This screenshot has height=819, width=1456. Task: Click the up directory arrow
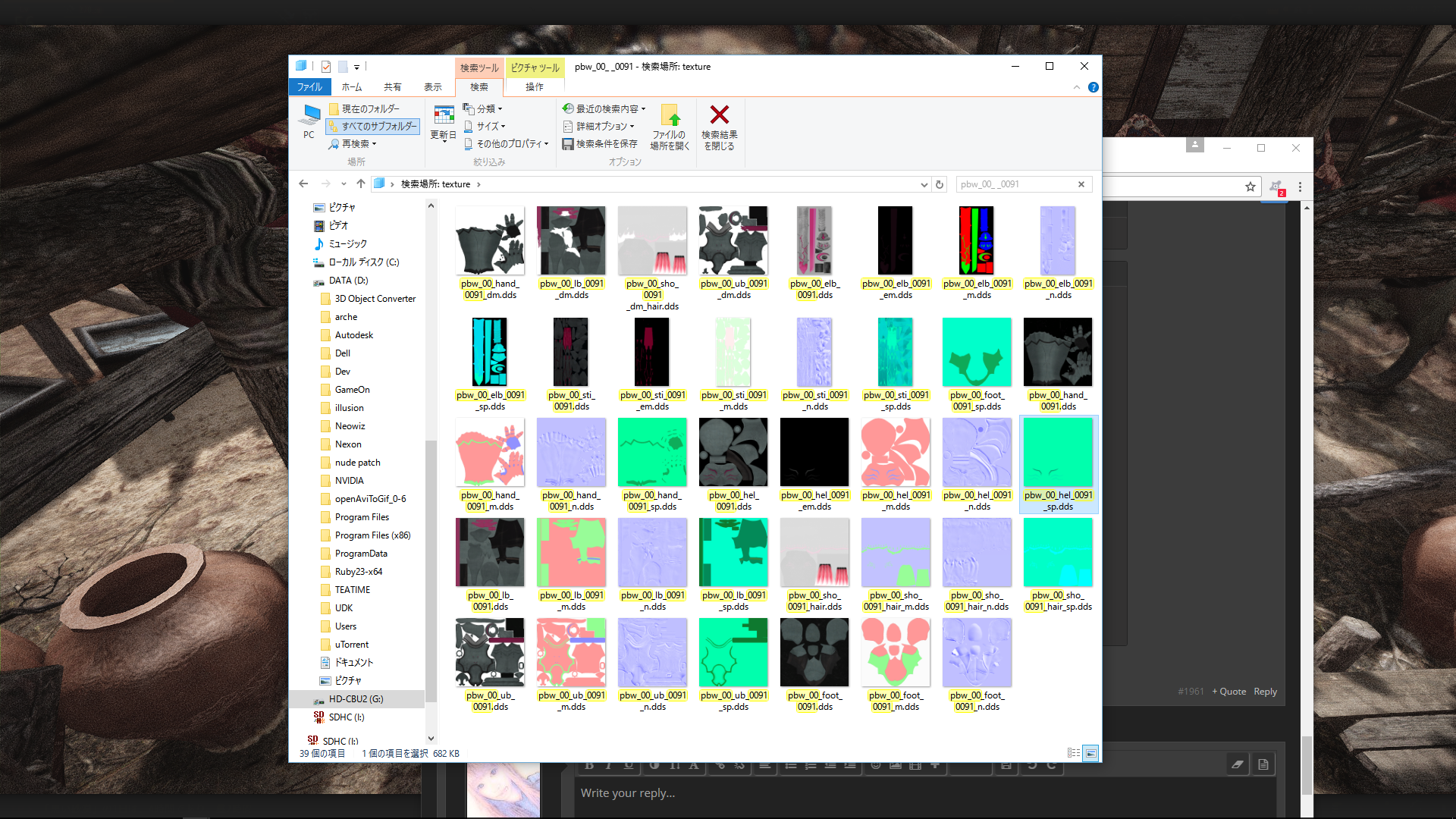tap(361, 184)
